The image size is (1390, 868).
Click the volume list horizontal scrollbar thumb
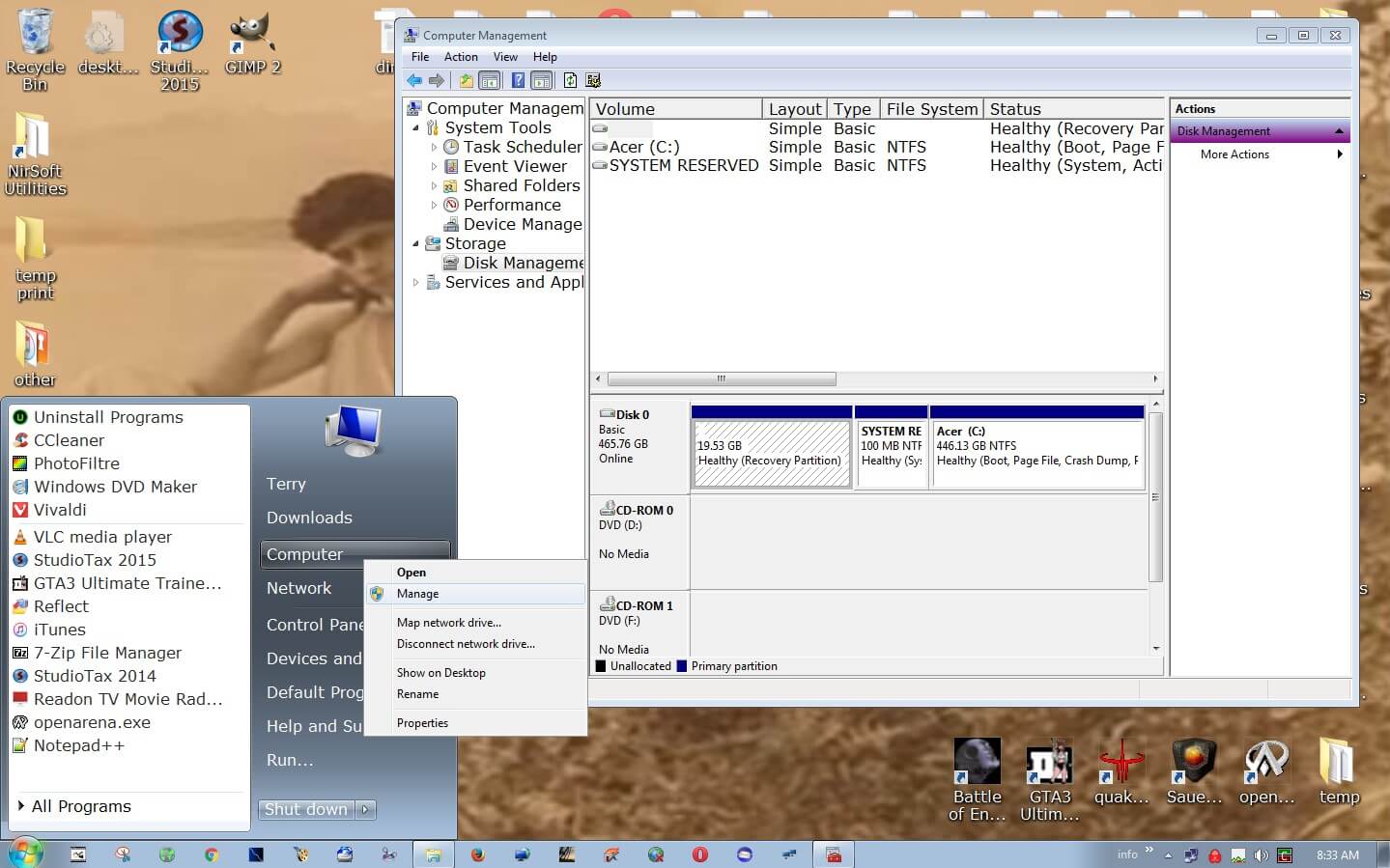[x=722, y=379]
